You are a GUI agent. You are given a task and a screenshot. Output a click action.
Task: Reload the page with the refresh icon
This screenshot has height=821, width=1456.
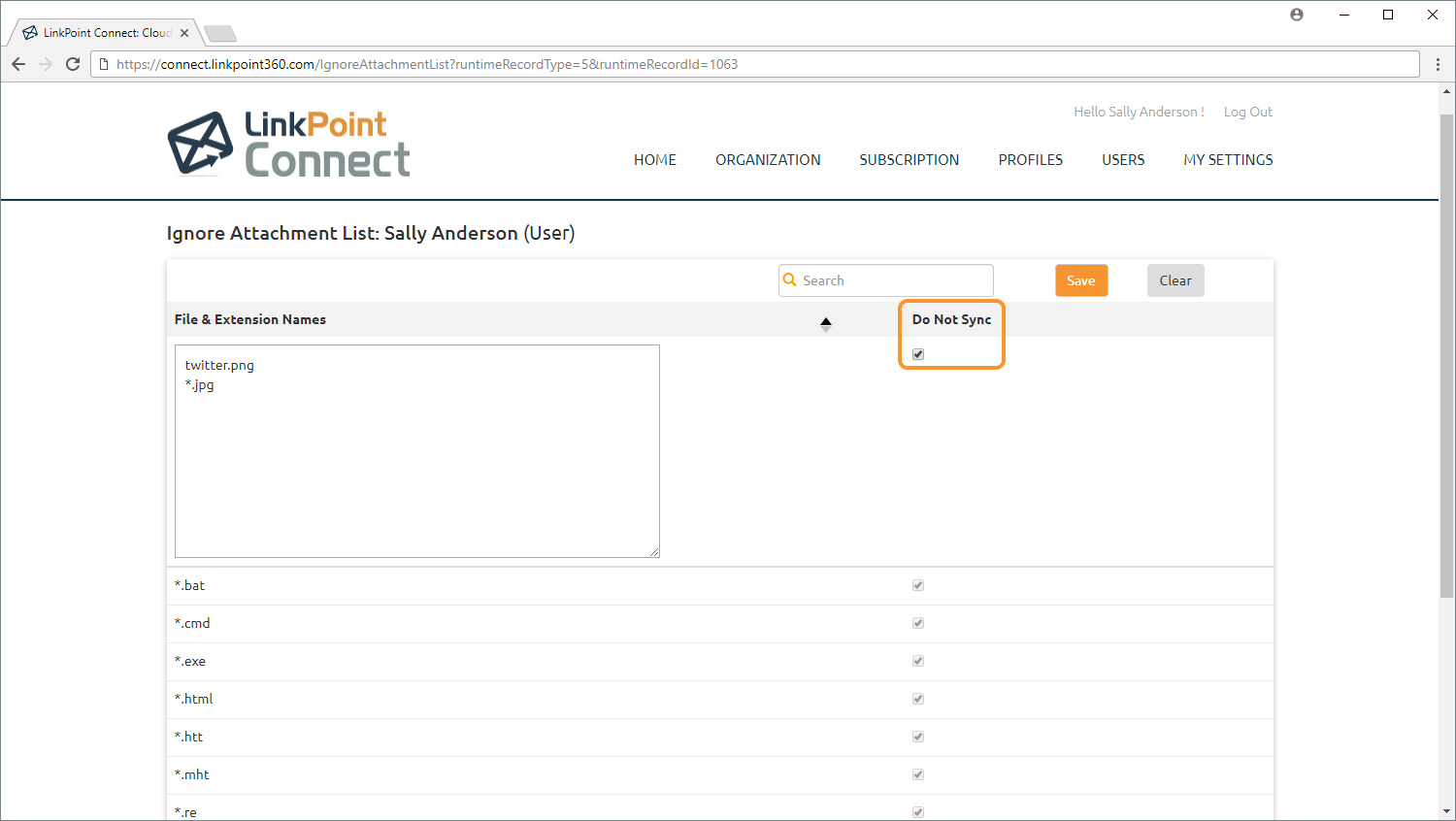[73, 64]
